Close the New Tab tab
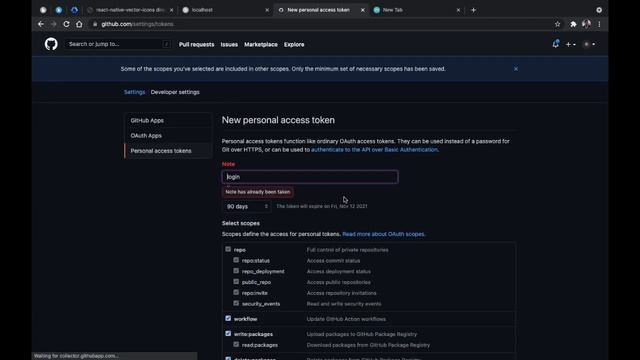 tap(458, 10)
